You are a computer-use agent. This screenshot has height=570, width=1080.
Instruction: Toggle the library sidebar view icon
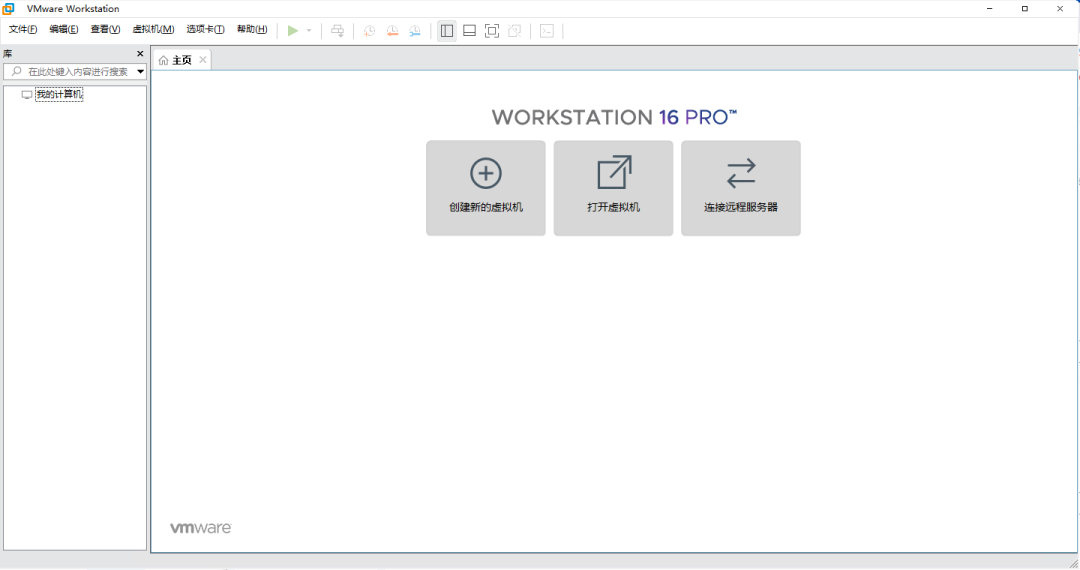447,30
